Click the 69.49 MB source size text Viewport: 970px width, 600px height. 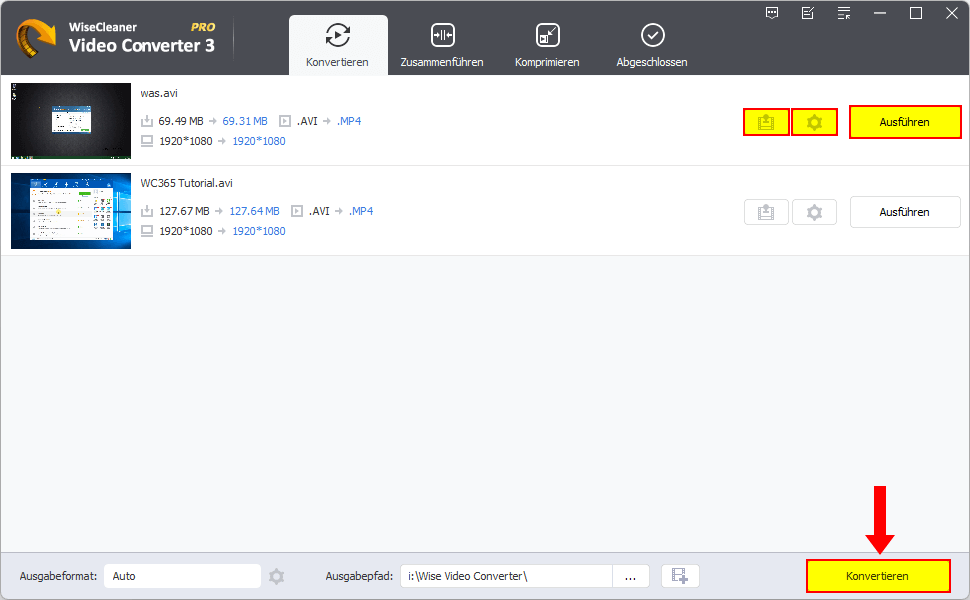181,121
